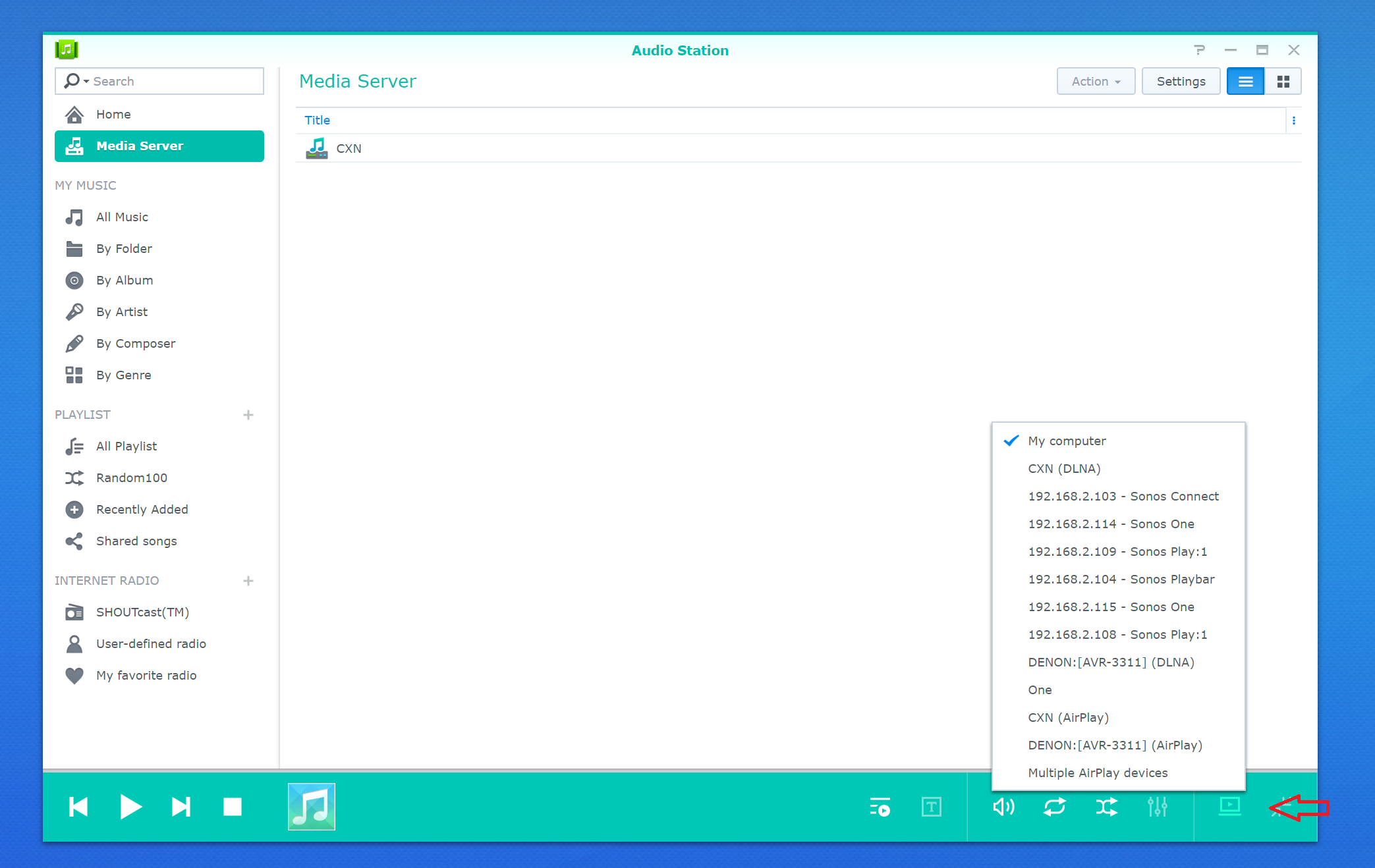Screen dimensions: 1375x868
Task: Choose 192.168.2.103 - Sonos Connect
Action: (x=1119, y=497)
